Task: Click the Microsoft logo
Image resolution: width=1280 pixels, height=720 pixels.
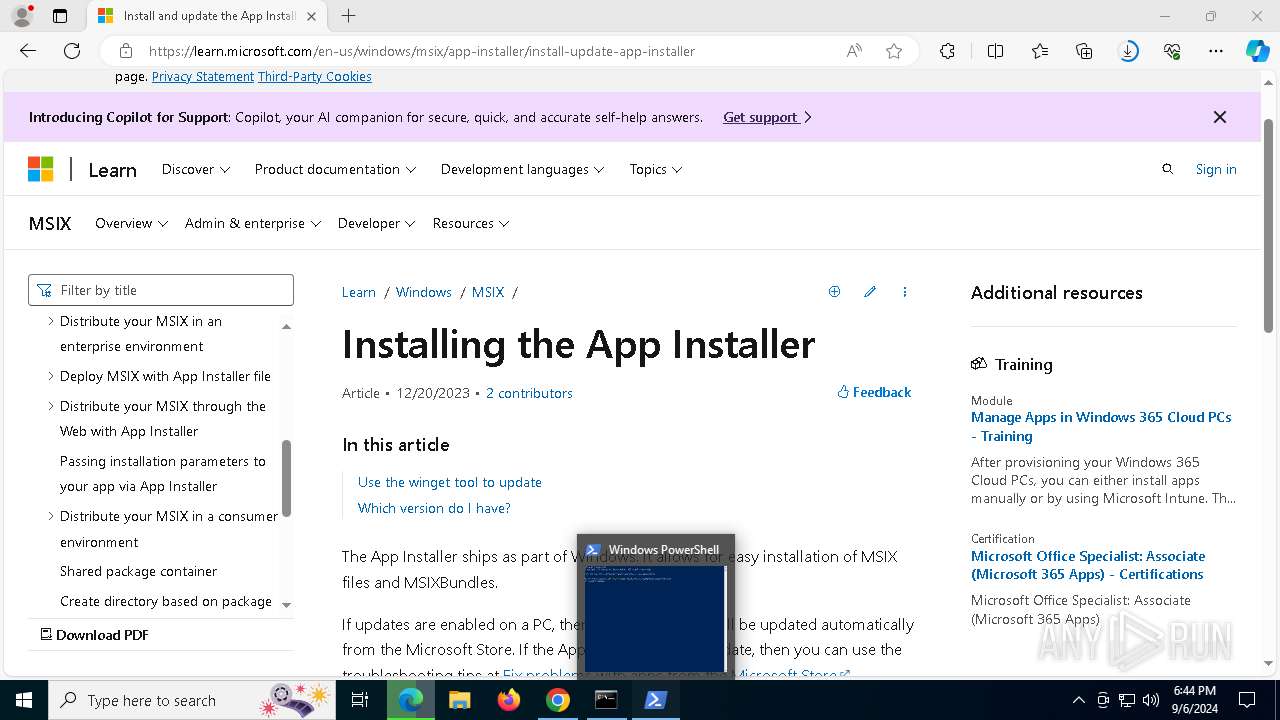Action: point(41,169)
